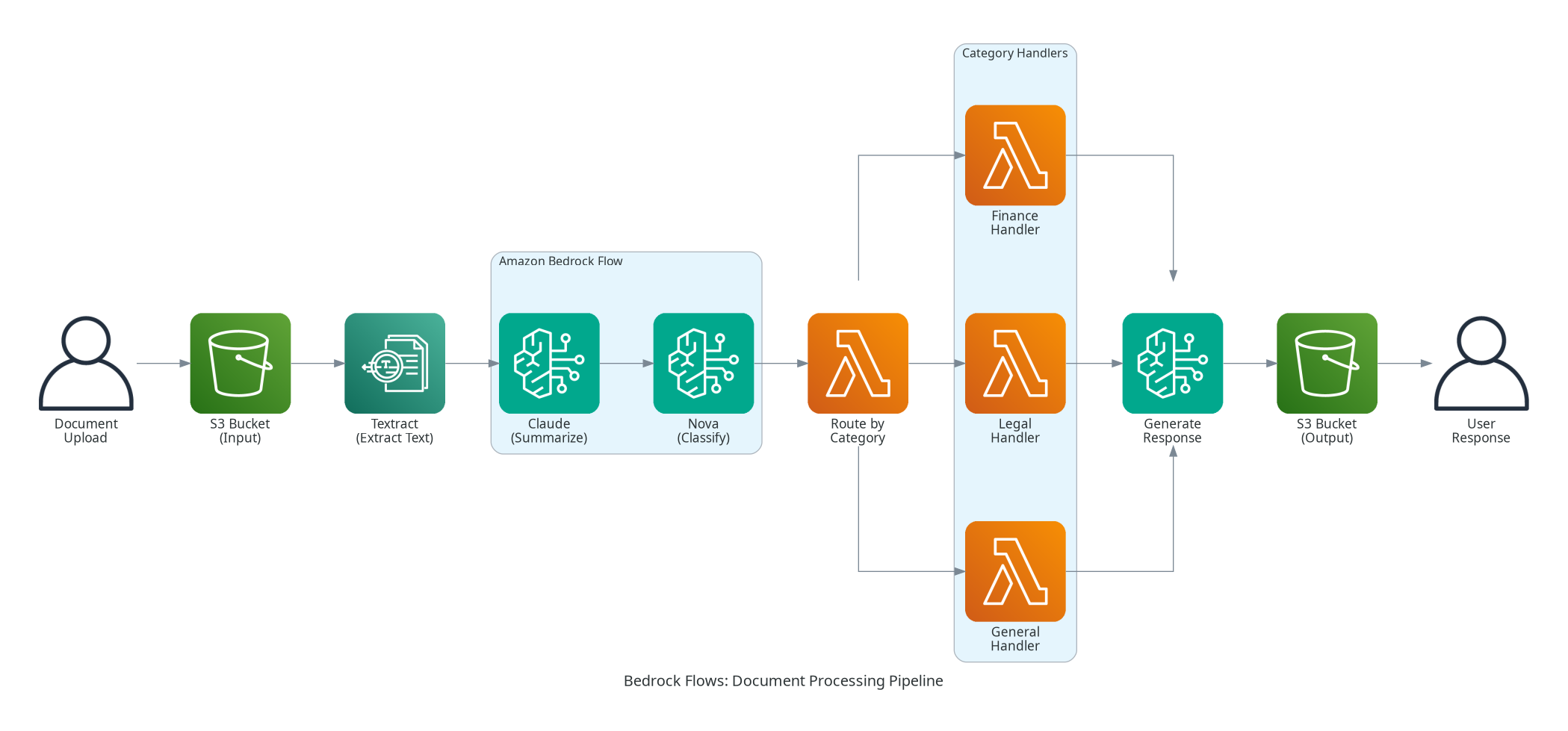Click the General Handler Lambda icon
Viewport: 1568px width, 731px height.
1014,572
